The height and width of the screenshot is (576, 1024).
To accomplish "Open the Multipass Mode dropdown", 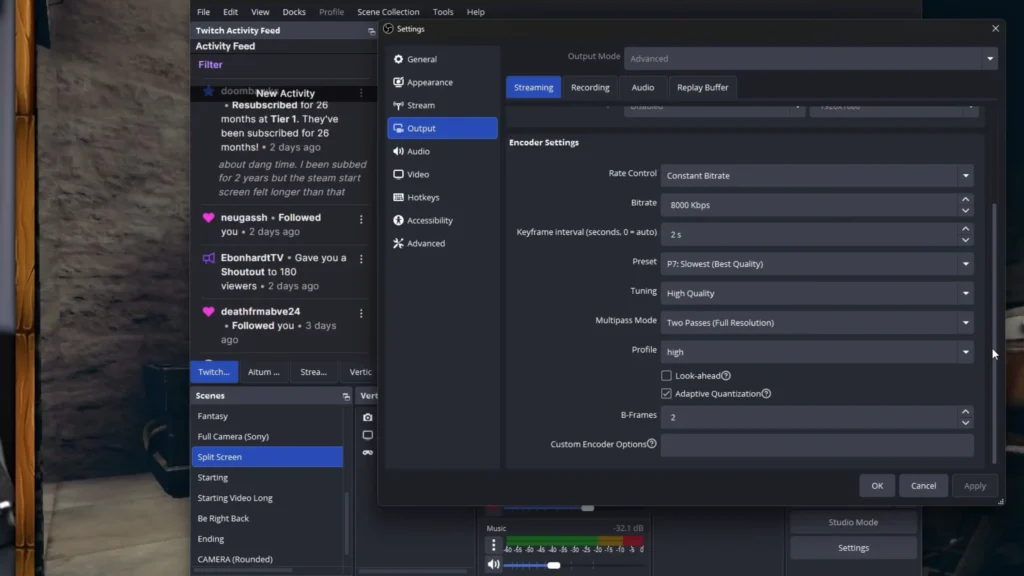I will (x=817, y=323).
